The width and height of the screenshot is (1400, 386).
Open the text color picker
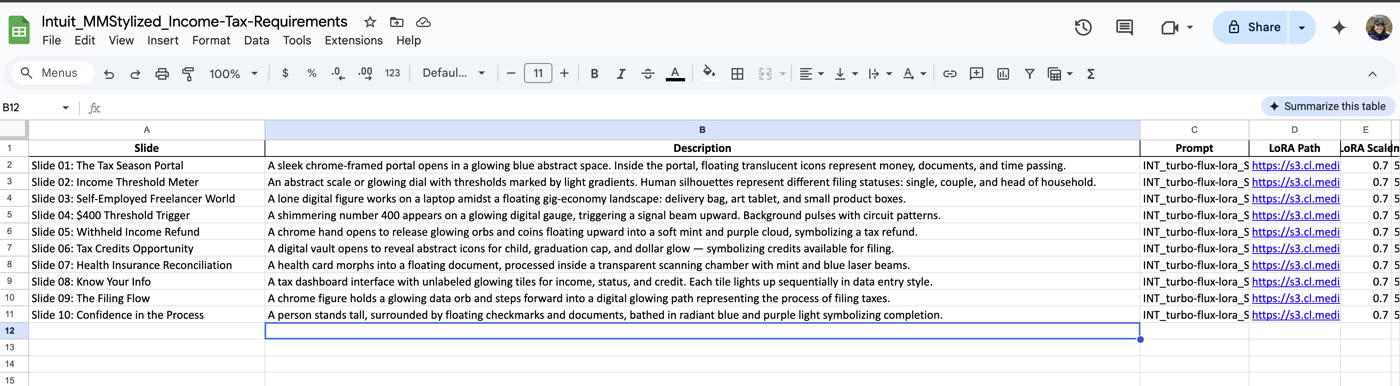pos(675,74)
